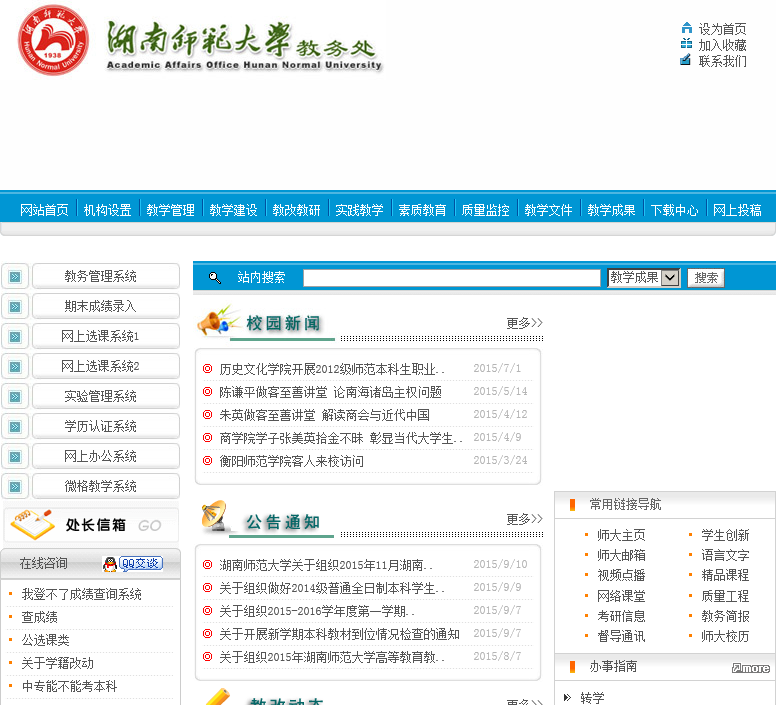776x705 pixels.
Task: Click the magnifier icon beside 站内搜索
Action: 215,278
